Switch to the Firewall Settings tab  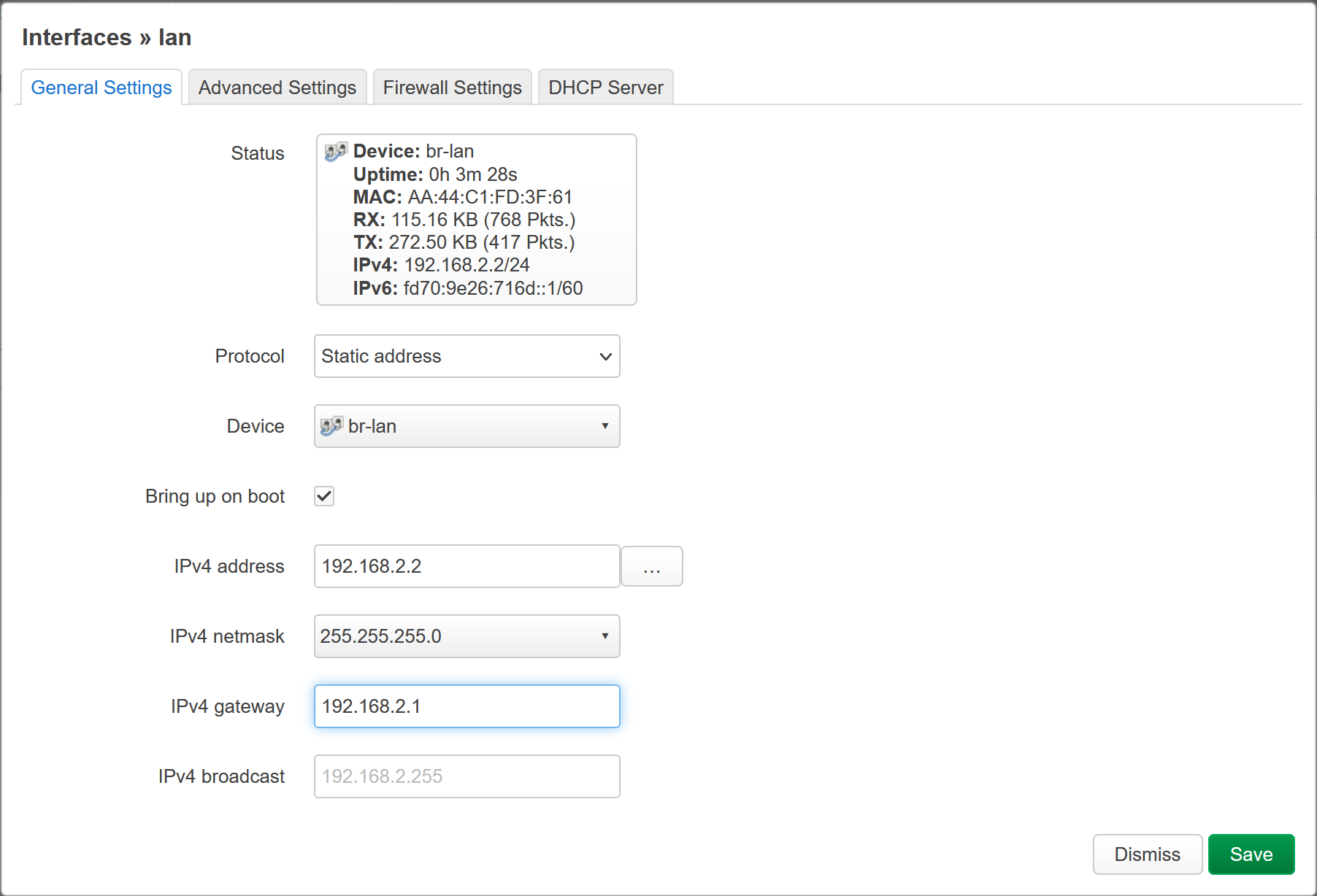(452, 87)
